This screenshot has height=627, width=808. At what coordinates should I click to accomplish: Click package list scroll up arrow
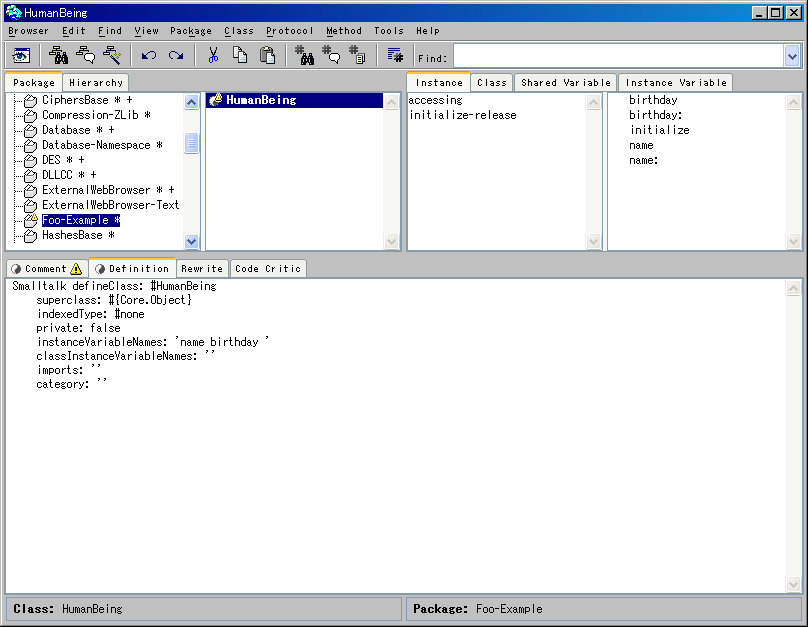coord(191,102)
